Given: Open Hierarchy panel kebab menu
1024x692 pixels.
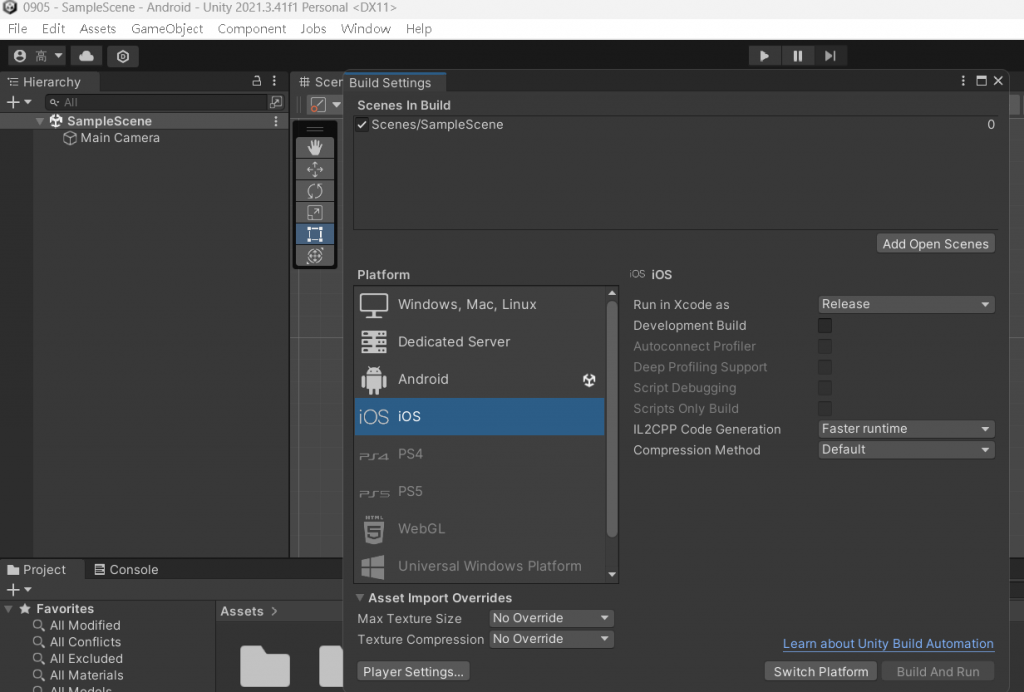Looking at the screenshot, I should [274, 81].
